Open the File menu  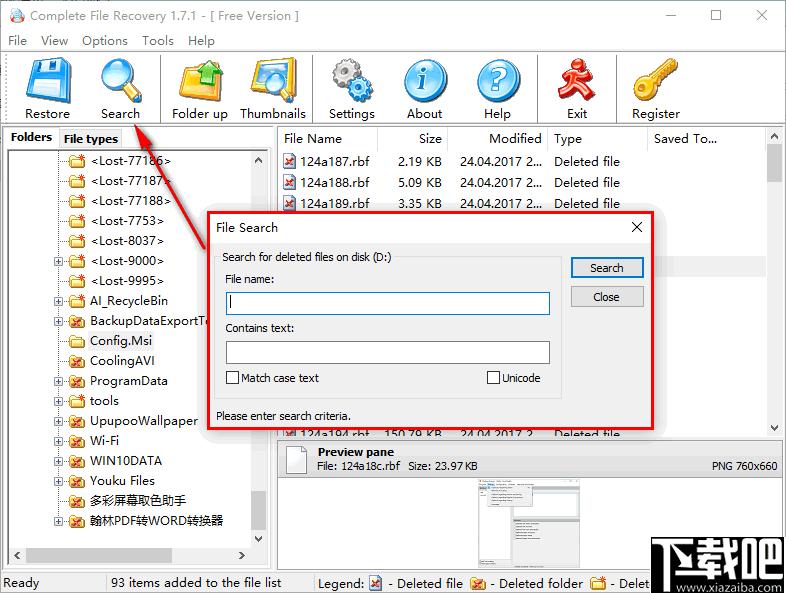18,41
